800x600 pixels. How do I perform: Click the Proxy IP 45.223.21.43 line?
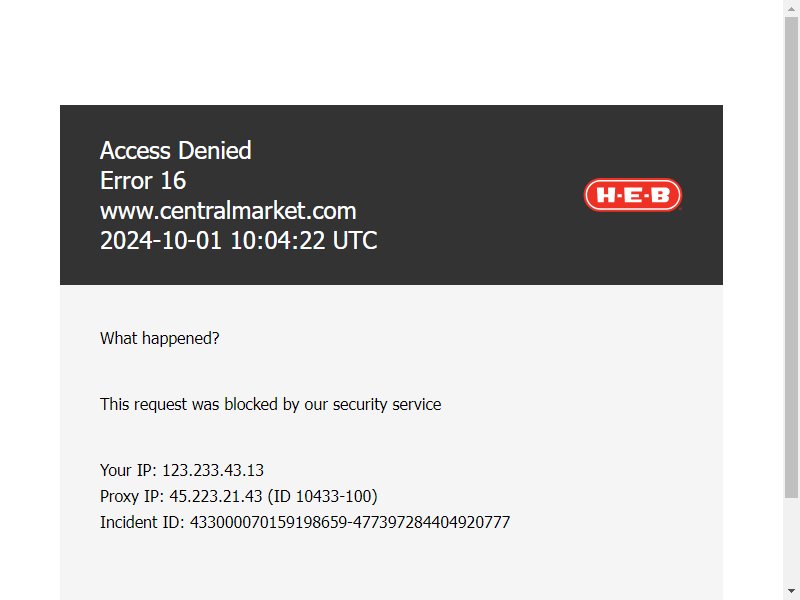(239, 496)
